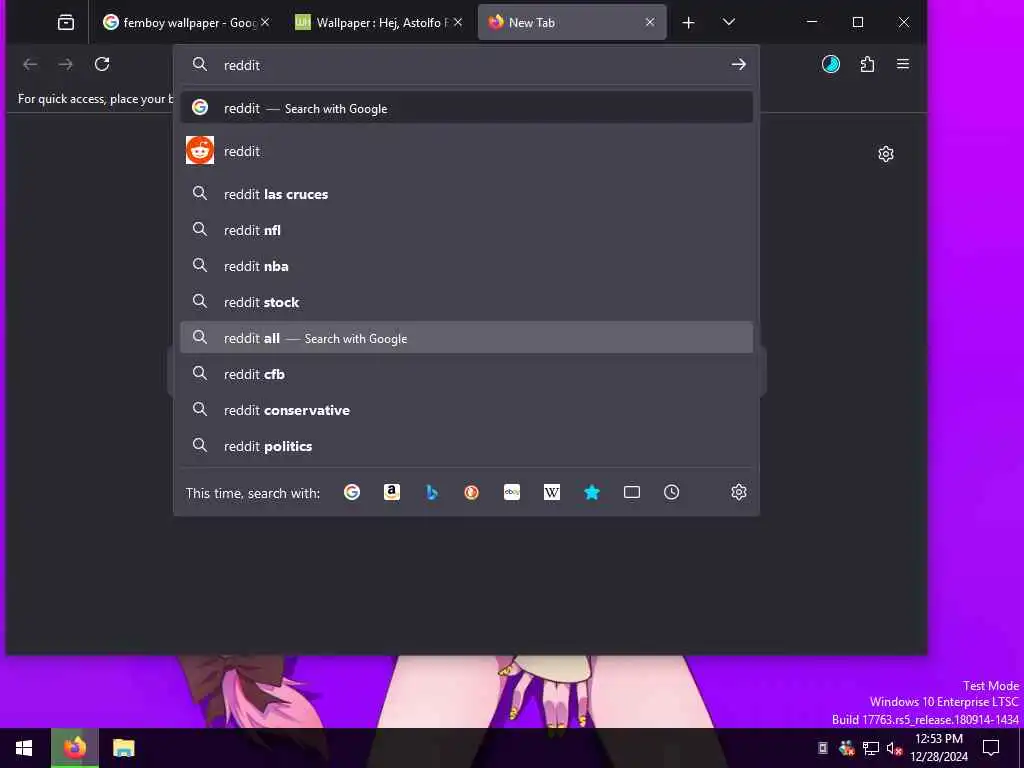This screenshot has height=768, width=1024.
Task: Open the application hamburger menu
Action: pyautogui.click(x=903, y=64)
